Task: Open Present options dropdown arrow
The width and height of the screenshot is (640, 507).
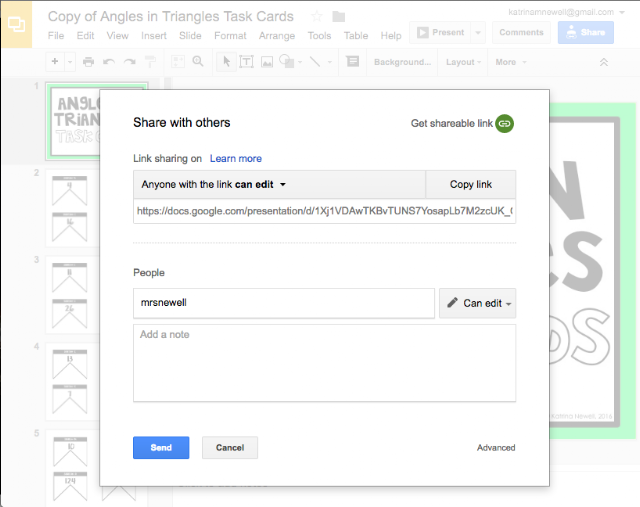Action: click(x=478, y=32)
